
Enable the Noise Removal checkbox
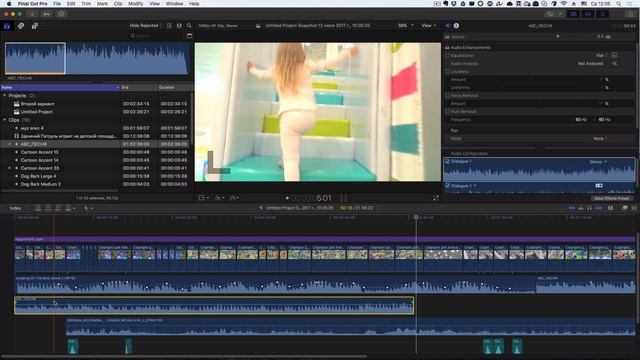point(447,96)
